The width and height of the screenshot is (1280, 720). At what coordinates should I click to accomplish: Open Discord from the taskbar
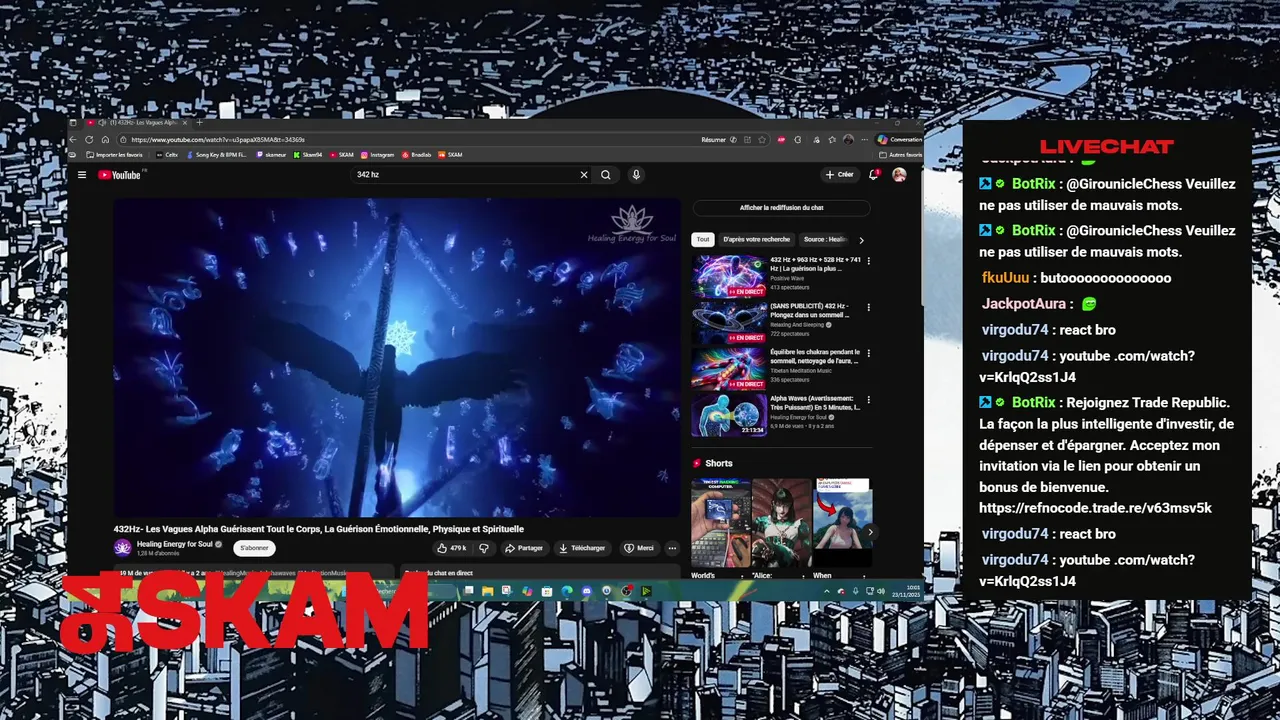[586, 591]
